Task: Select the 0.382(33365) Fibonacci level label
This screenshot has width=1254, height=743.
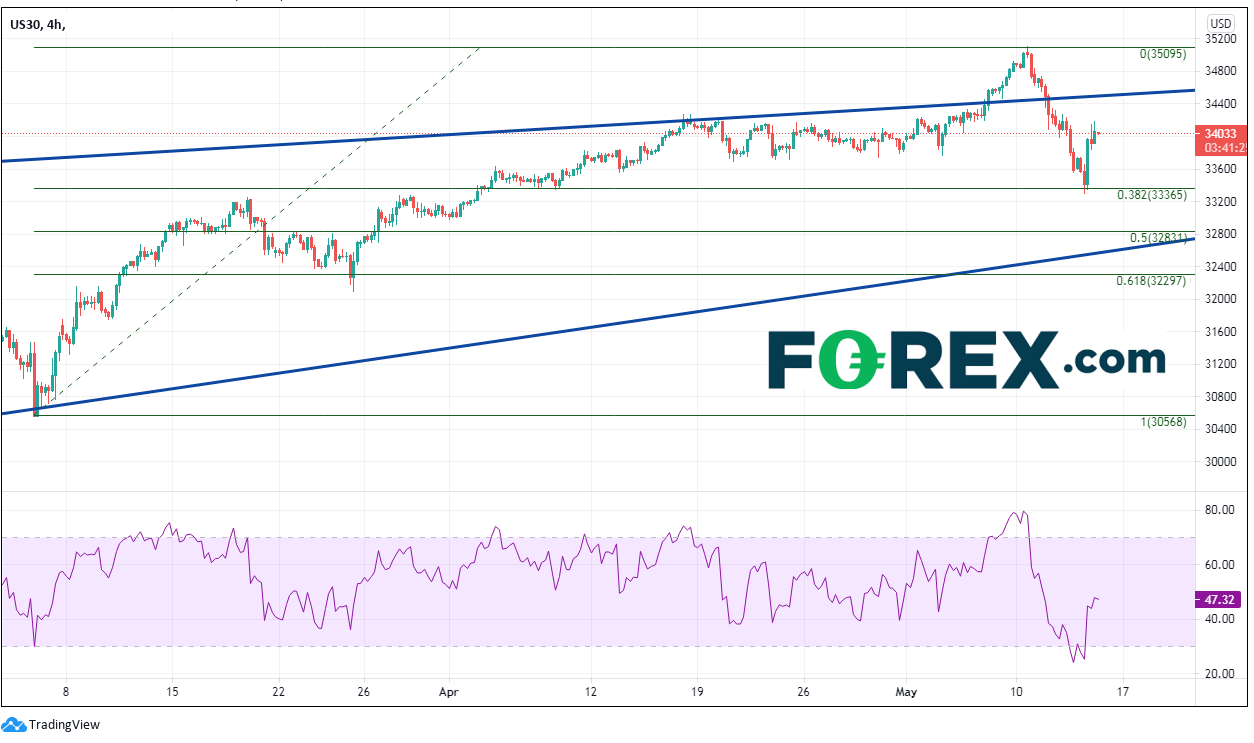Action: (x=1151, y=196)
